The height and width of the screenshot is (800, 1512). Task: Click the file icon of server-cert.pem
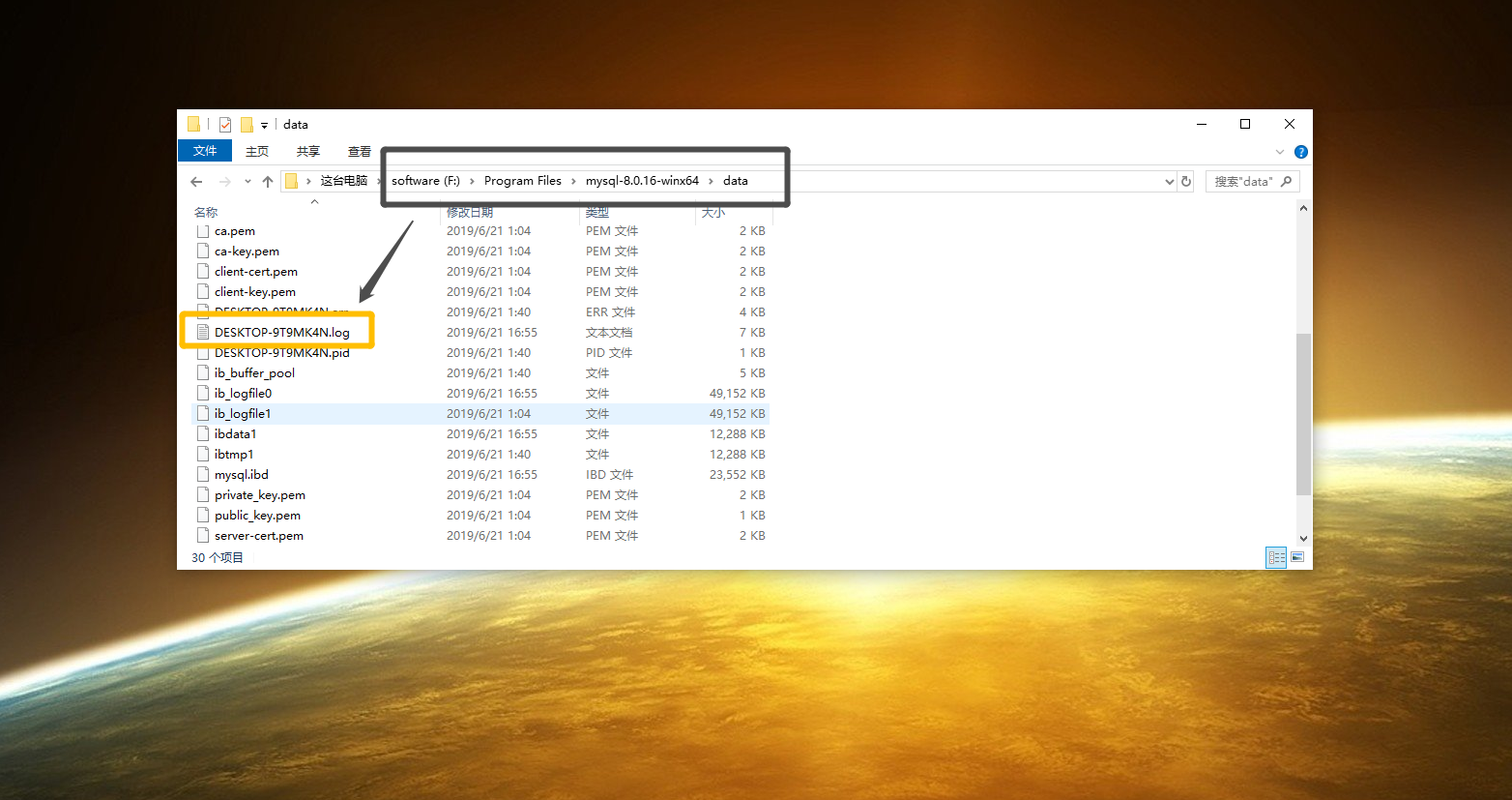pos(203,535)
